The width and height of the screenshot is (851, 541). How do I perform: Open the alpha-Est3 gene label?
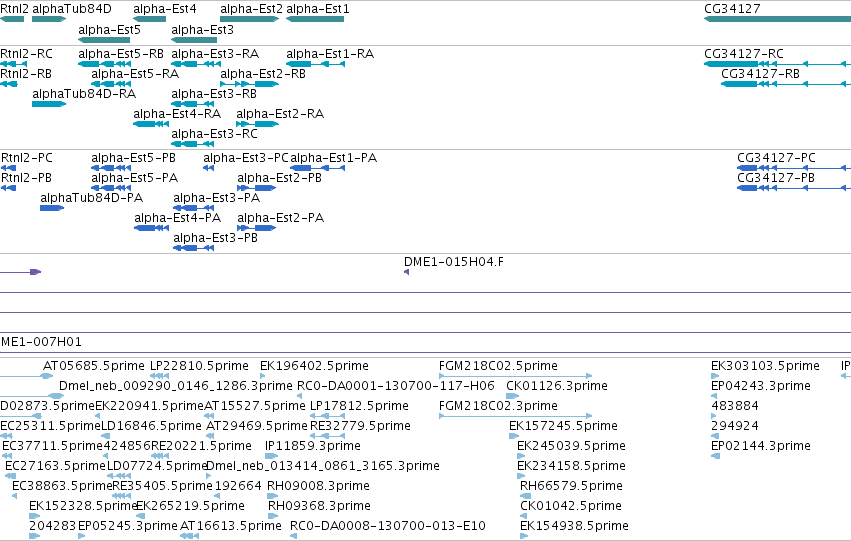coord(202,30)
